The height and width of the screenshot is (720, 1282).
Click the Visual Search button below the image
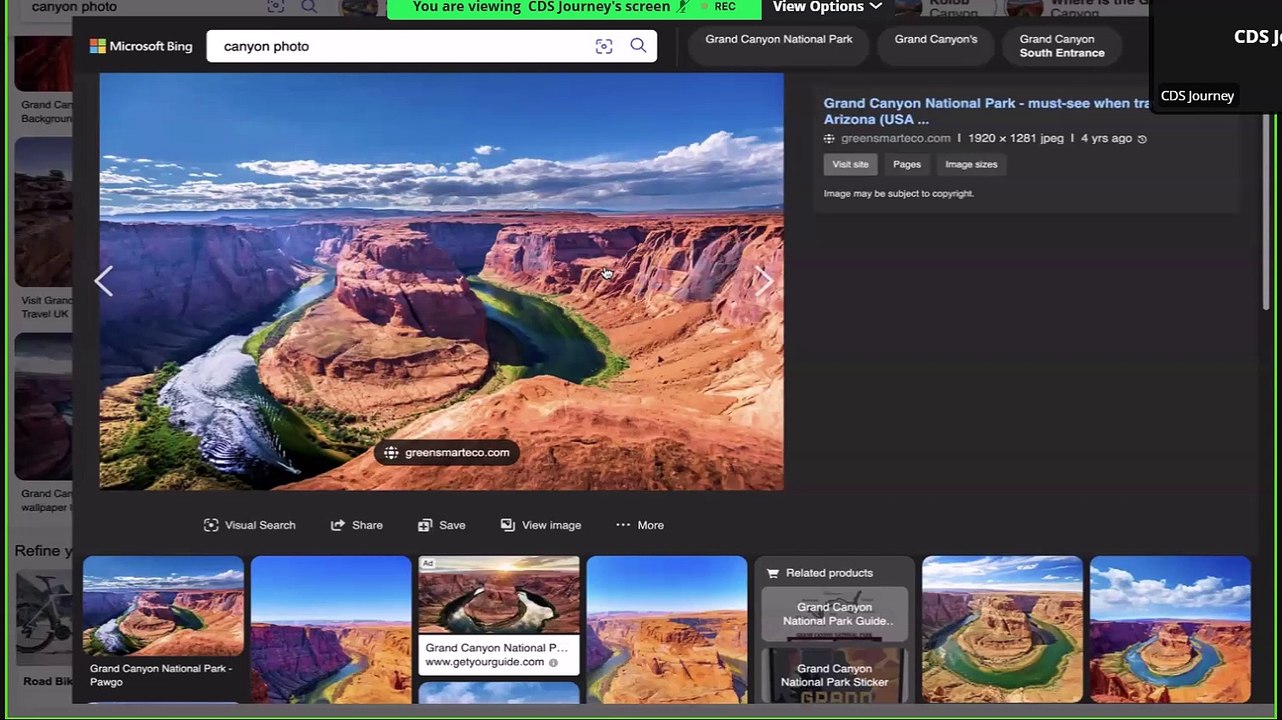click(x=249, y=525)
